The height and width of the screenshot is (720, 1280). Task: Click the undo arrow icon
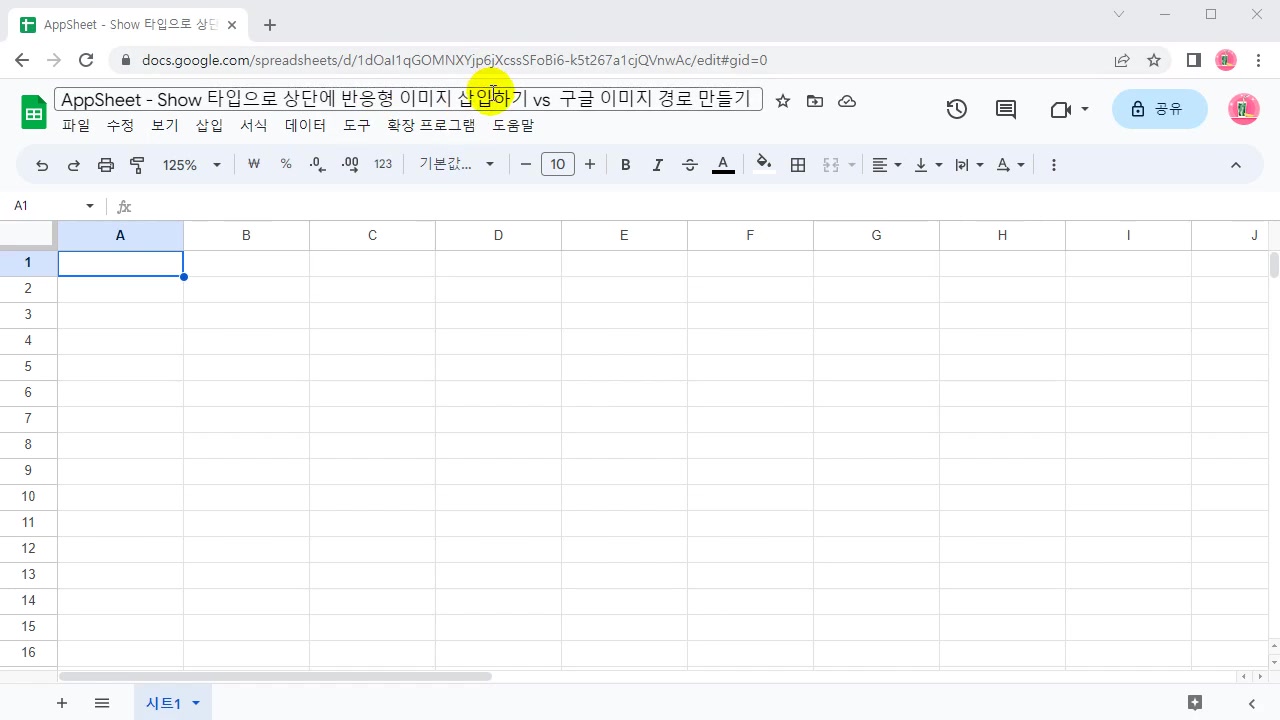coord(42,165)
